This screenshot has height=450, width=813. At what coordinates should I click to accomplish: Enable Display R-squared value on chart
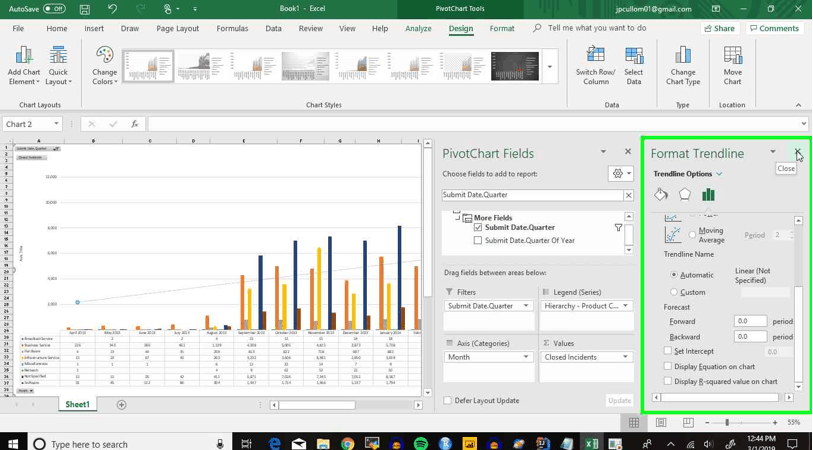coord(668,381)
